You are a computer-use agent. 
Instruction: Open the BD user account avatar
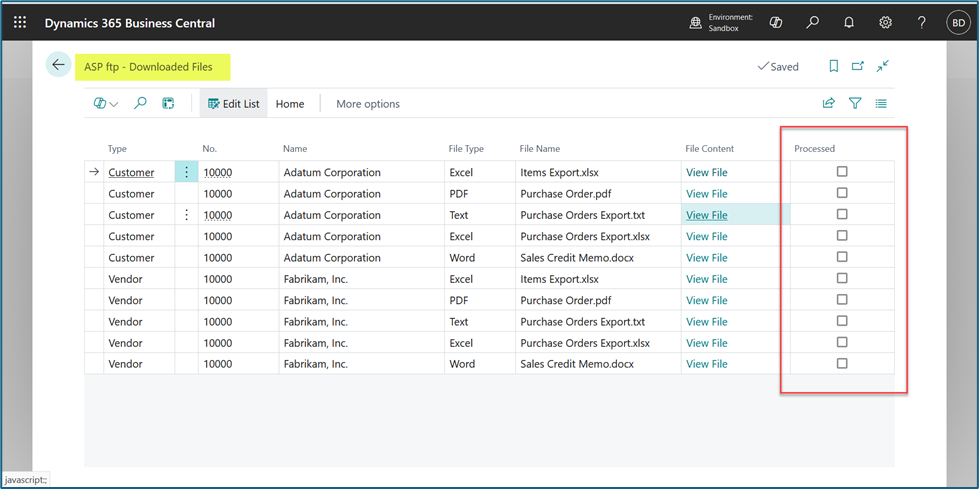[x=958, y=23]
